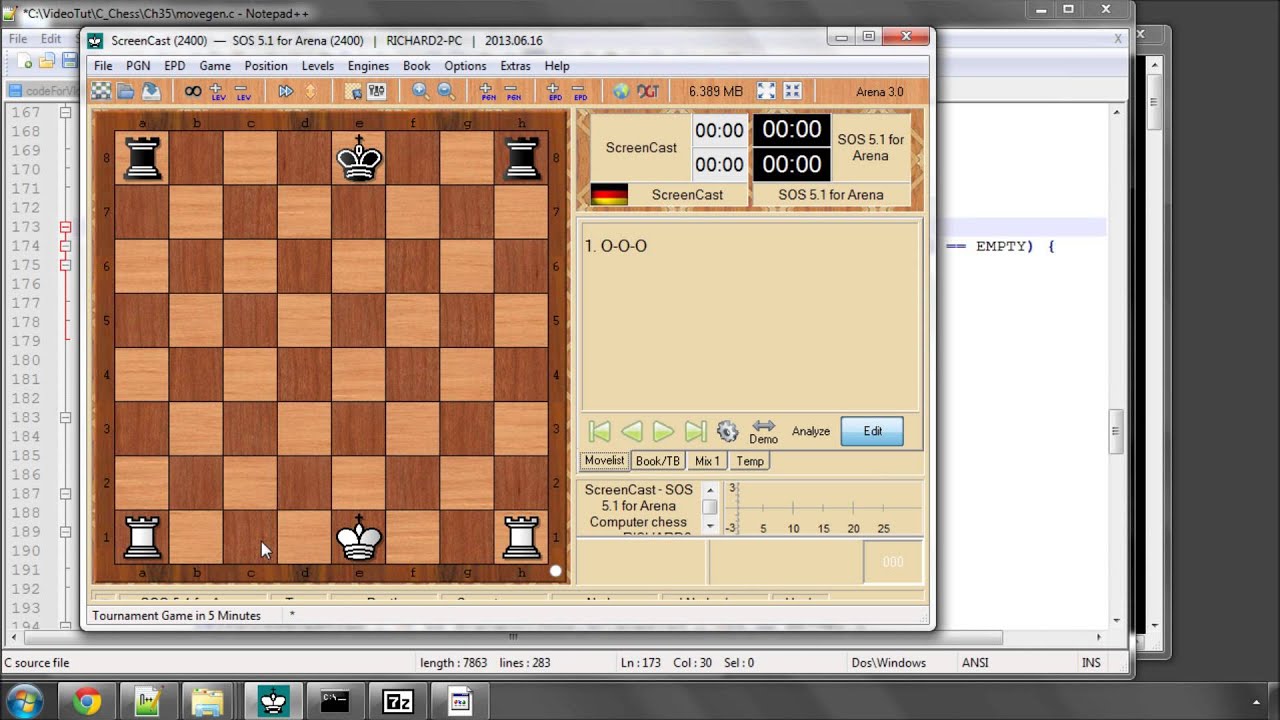
Task: Click the blue Edit button
Action: click(x=872, y=431)
